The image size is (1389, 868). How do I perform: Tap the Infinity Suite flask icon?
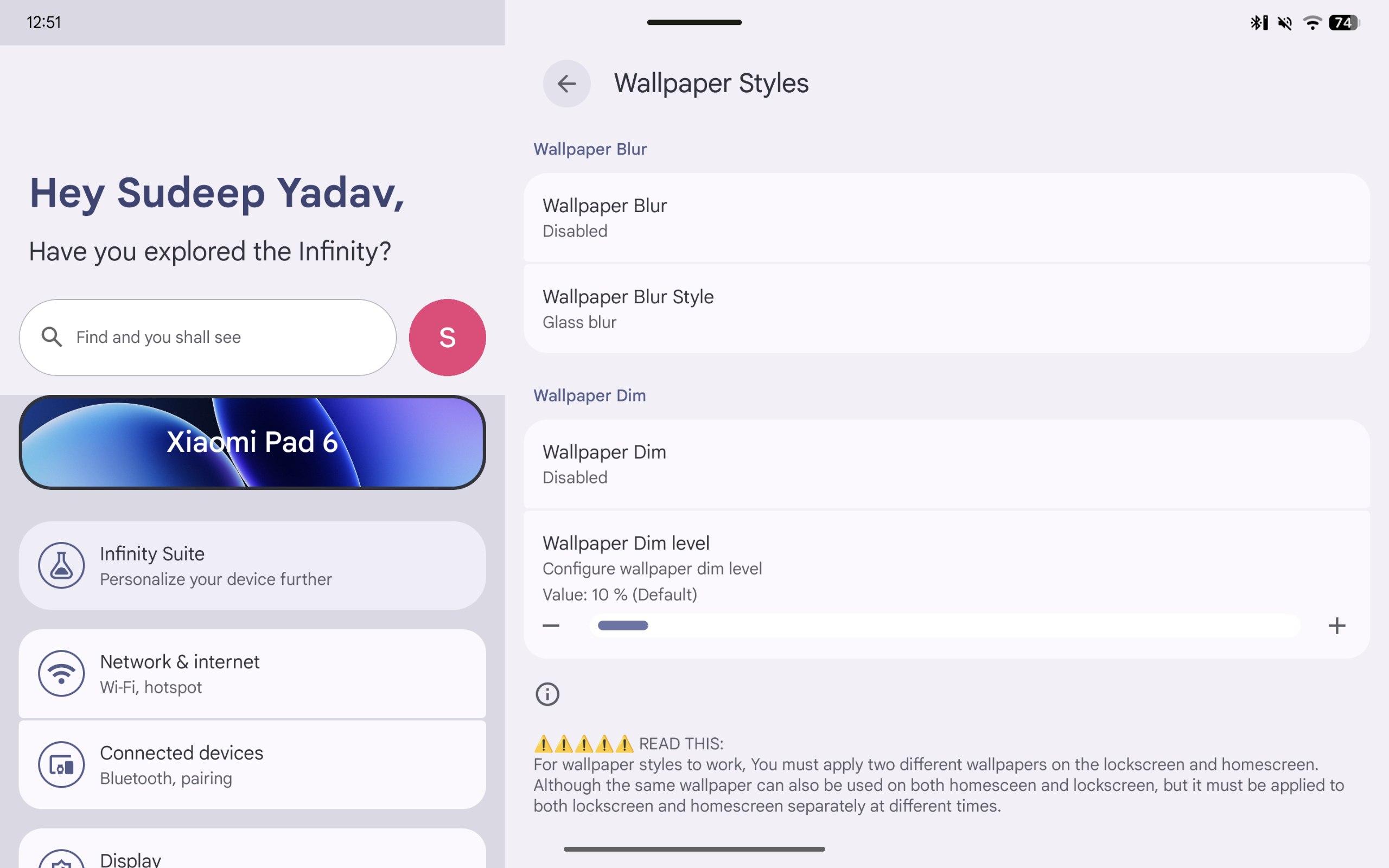(x=61, y=565)
